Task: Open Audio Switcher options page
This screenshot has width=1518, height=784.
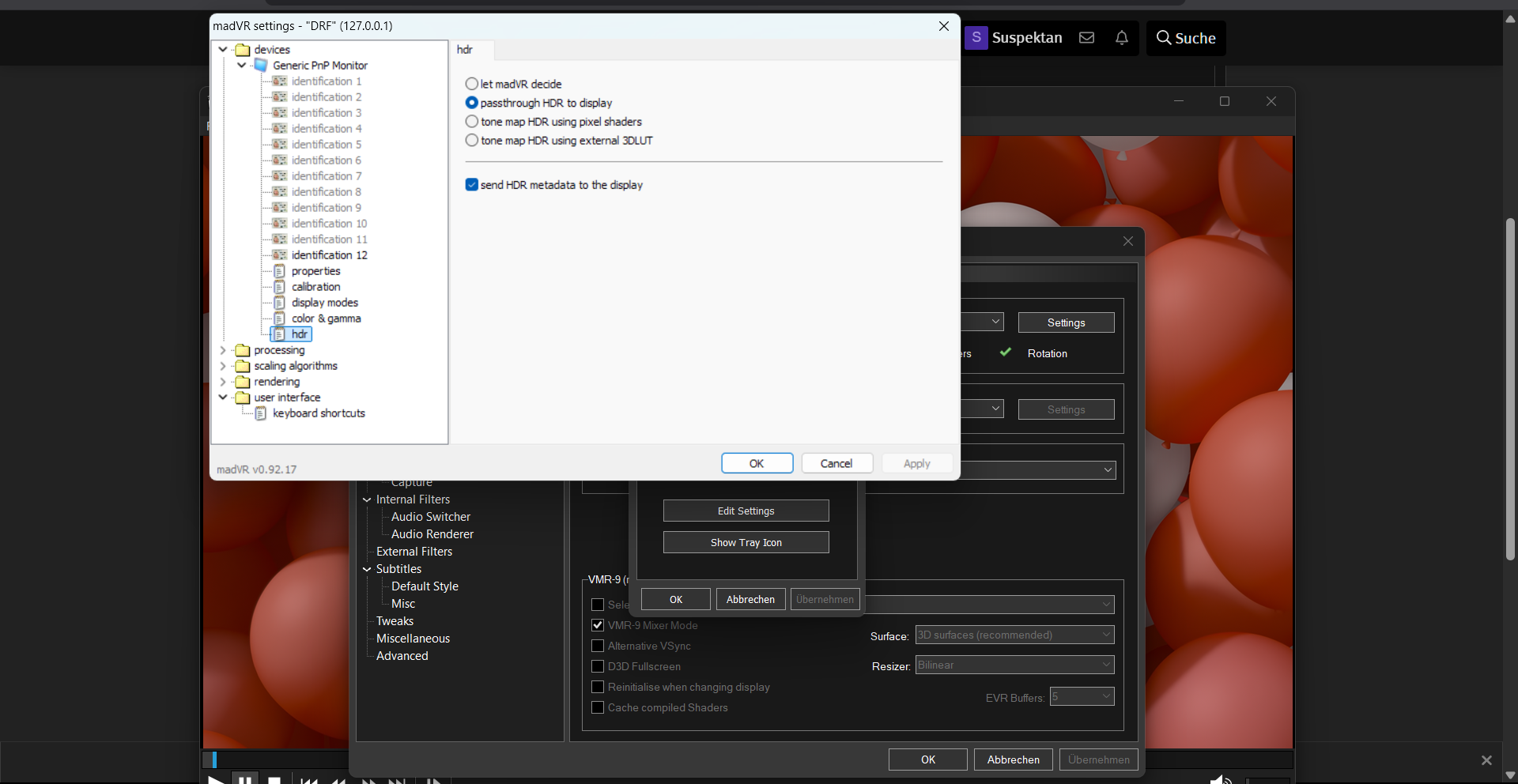Action: coord(431,517)
